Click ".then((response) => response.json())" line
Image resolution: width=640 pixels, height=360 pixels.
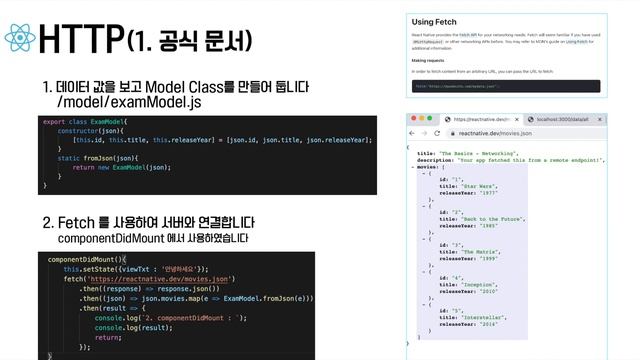[149, 289]
